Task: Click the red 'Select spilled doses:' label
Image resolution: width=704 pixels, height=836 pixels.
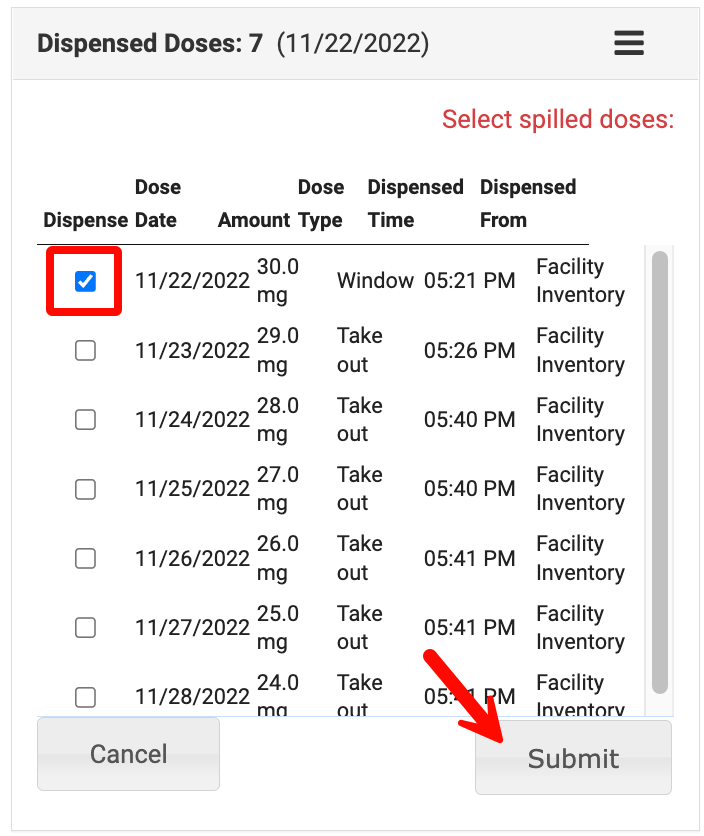Action: (x=559, y=119)
